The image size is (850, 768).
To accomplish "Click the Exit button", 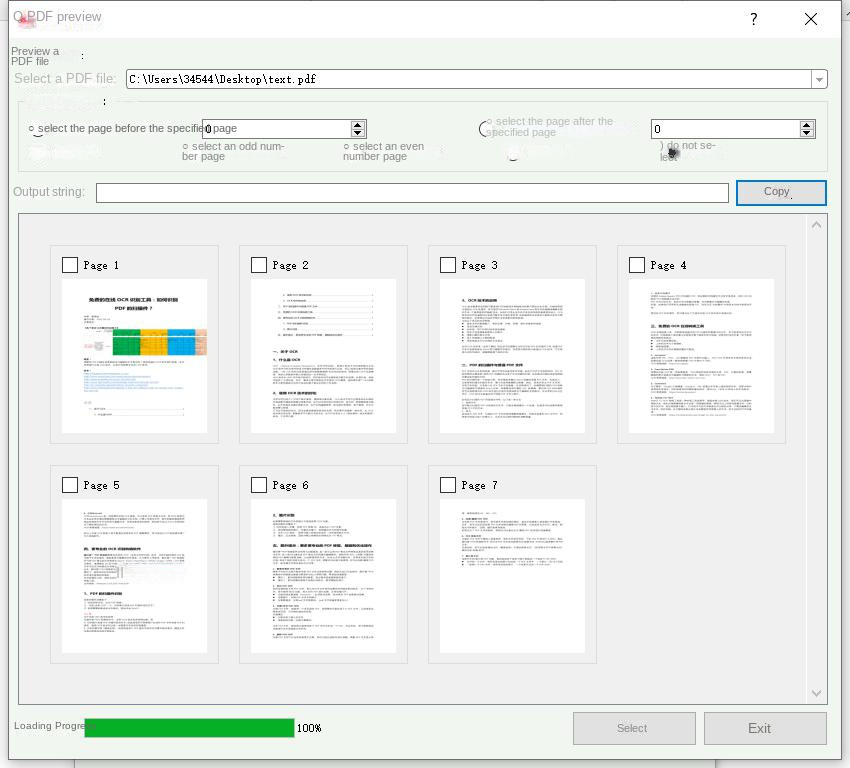I will coord(765,728).
